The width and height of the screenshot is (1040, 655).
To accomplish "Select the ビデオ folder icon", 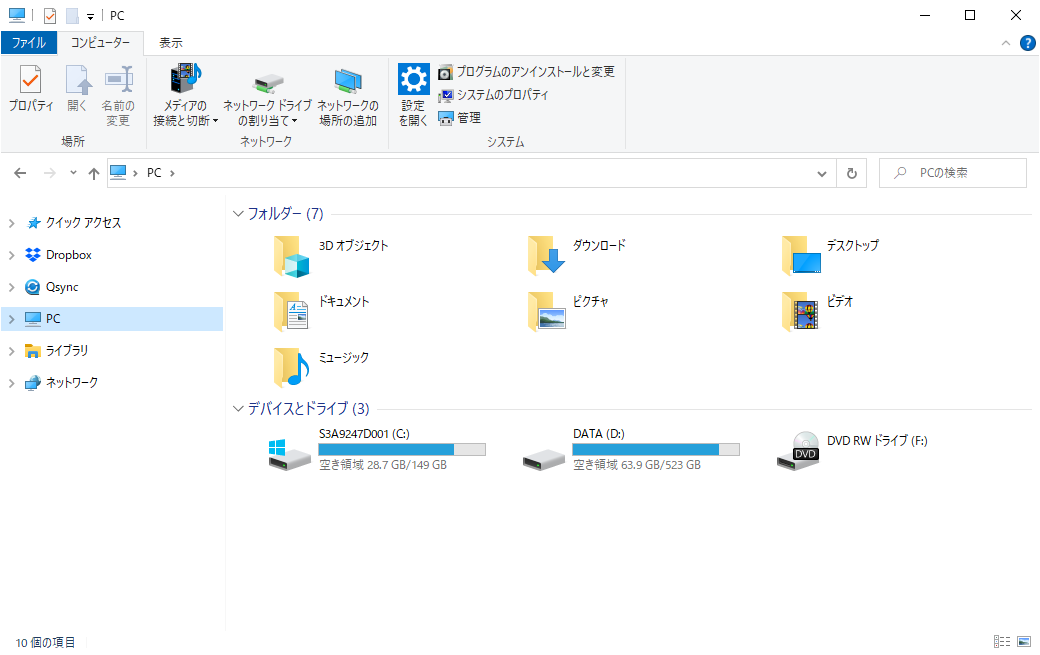I will [800, 312].
